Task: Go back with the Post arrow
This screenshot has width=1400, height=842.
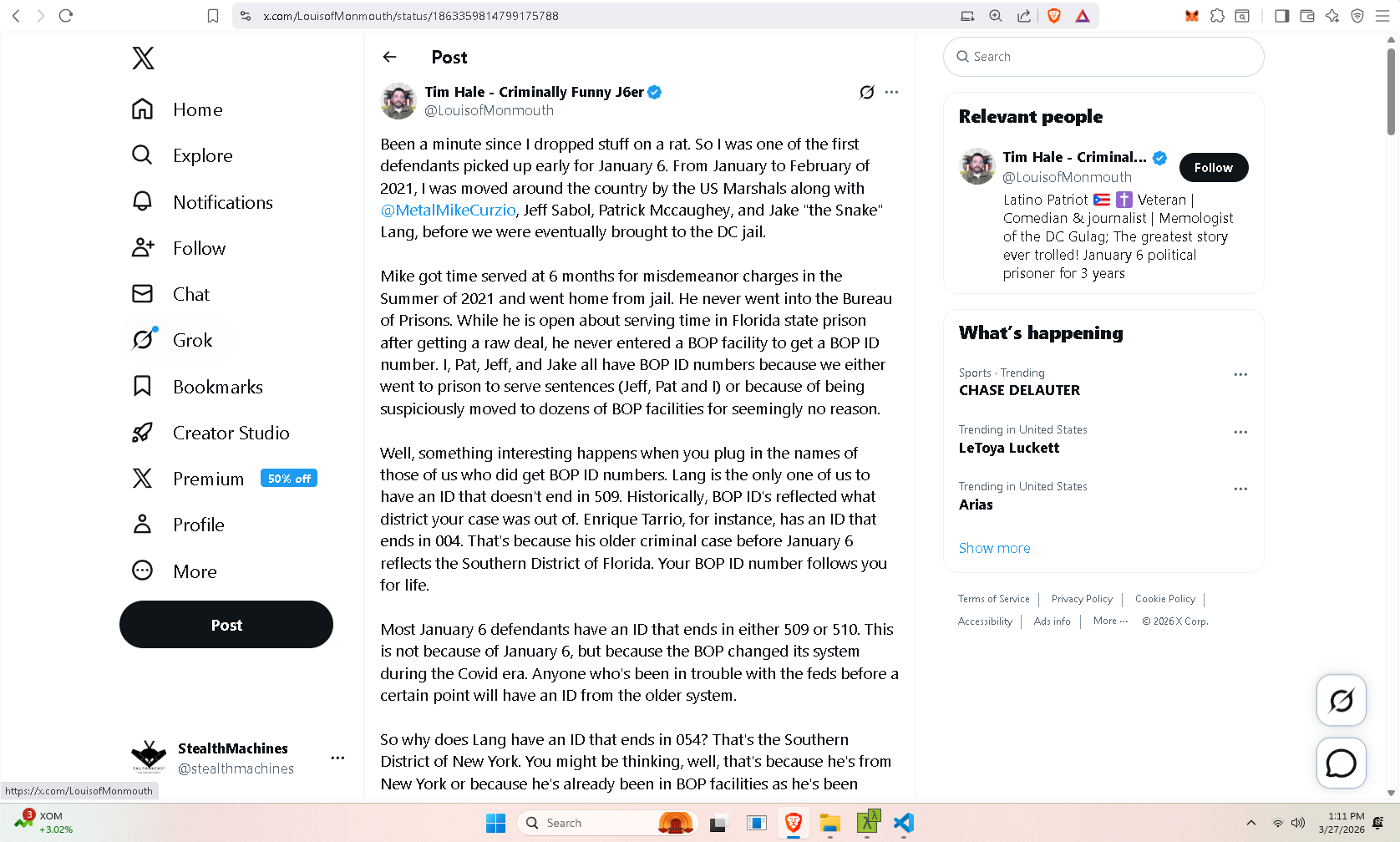Action: pos(389,57)
